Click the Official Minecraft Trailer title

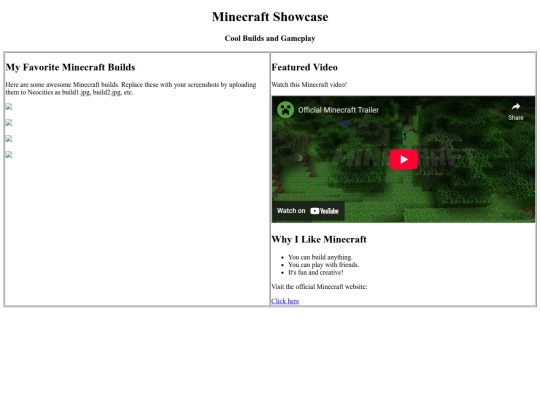pyautogui.click(x=338, y=110)
